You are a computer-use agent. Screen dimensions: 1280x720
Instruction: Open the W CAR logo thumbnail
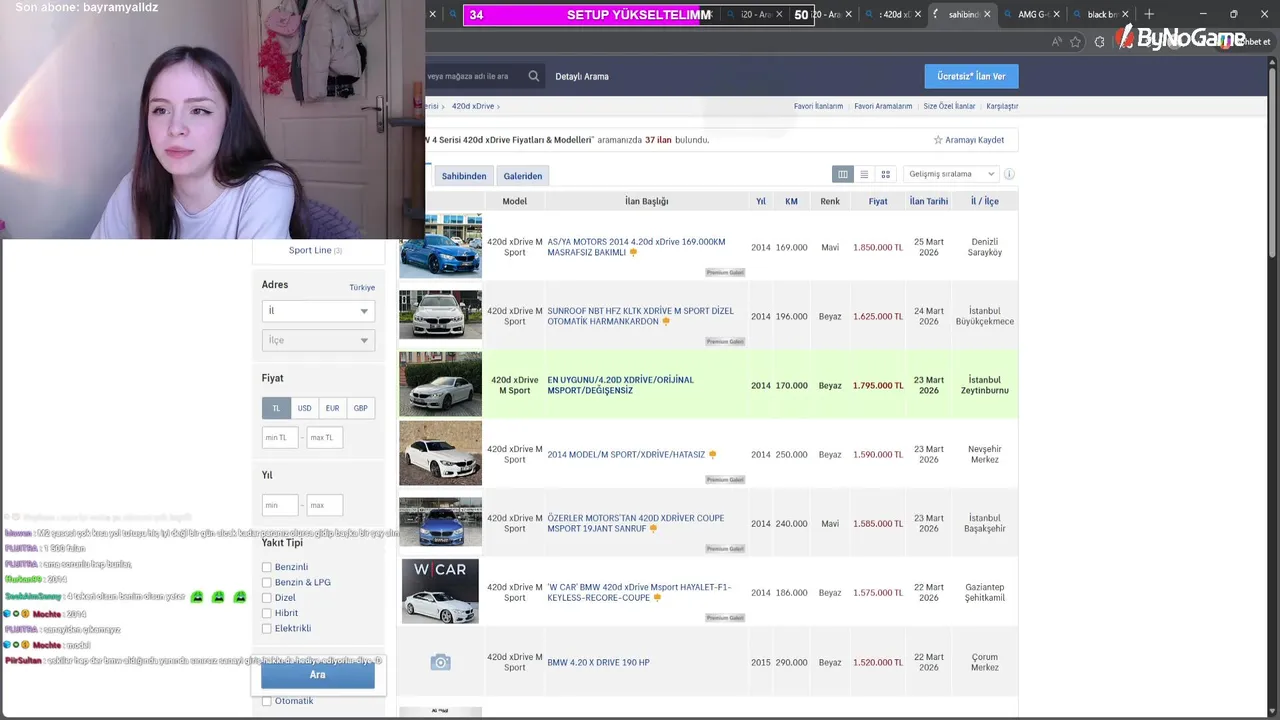(x=440, y=591)
